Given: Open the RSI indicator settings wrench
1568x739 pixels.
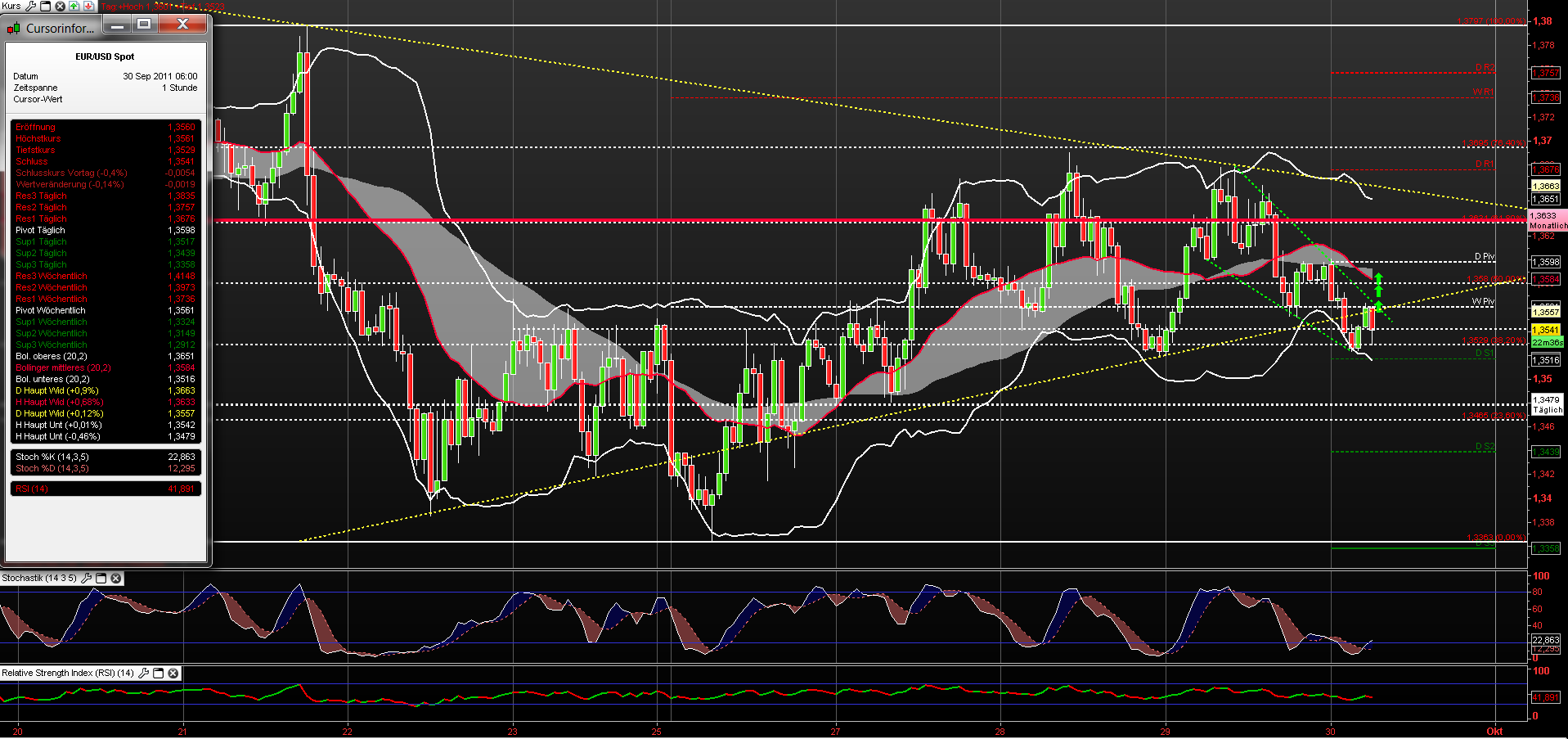Looking at the screenshot, I should tap(145, 673).
